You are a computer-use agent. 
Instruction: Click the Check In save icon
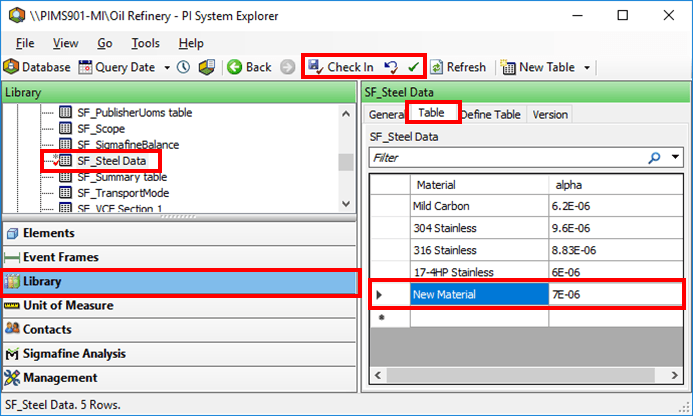[x=316, y=67]
